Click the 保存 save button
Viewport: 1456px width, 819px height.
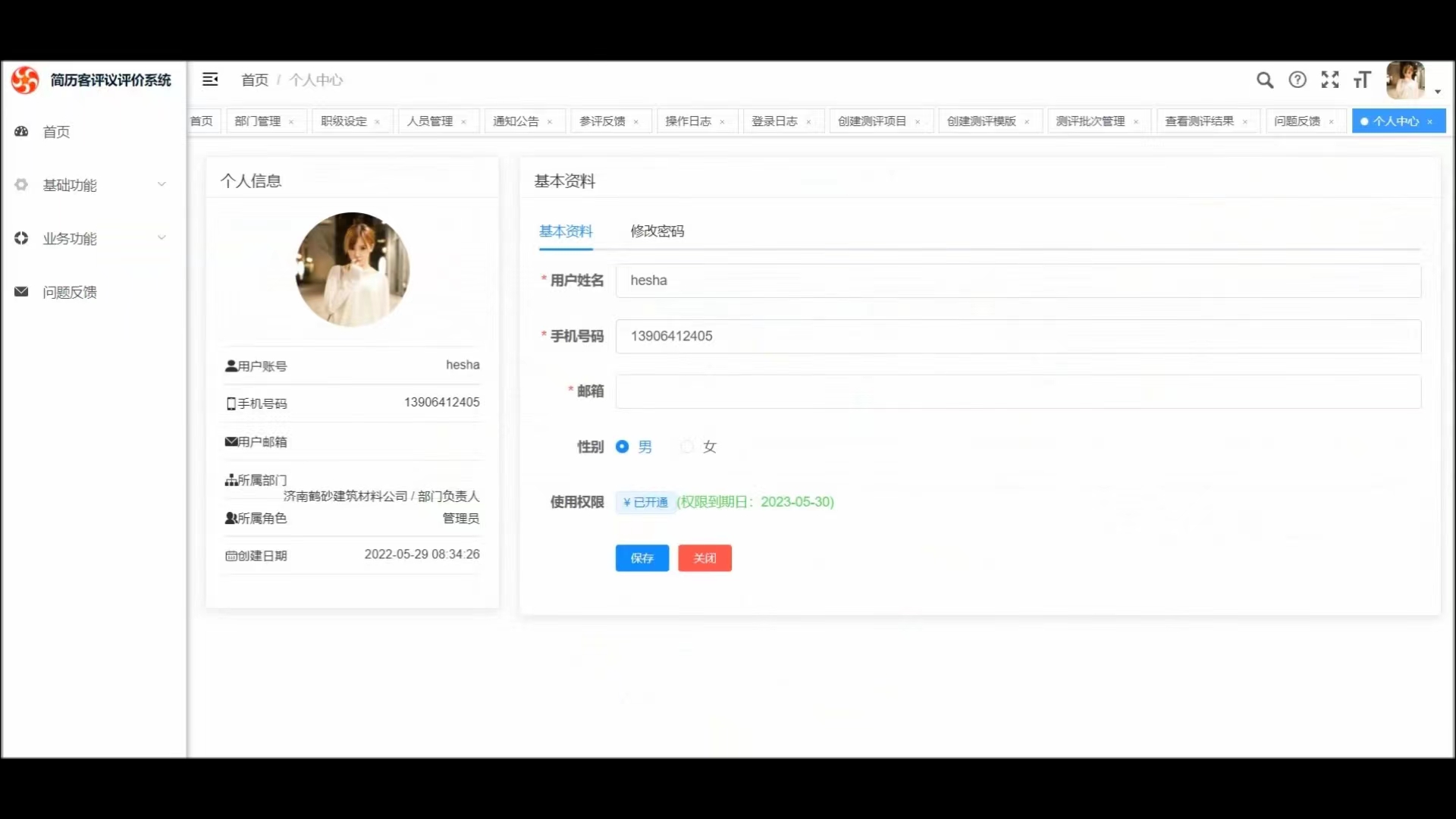point(642,558)
